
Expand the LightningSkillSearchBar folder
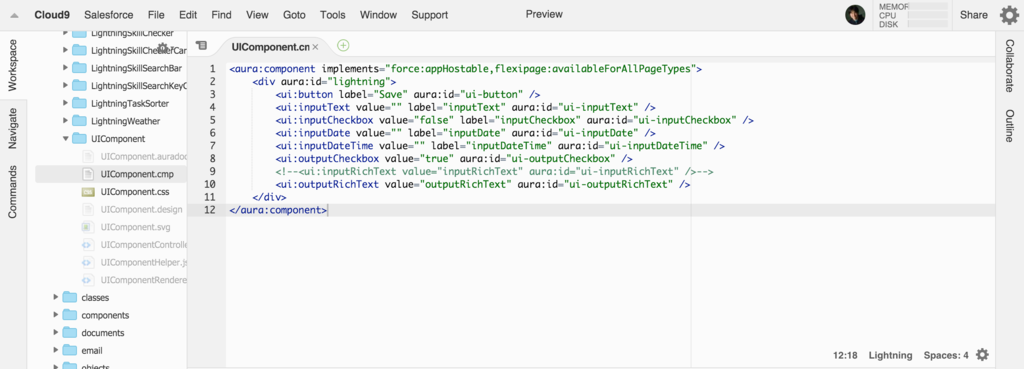tap(65, 68)
